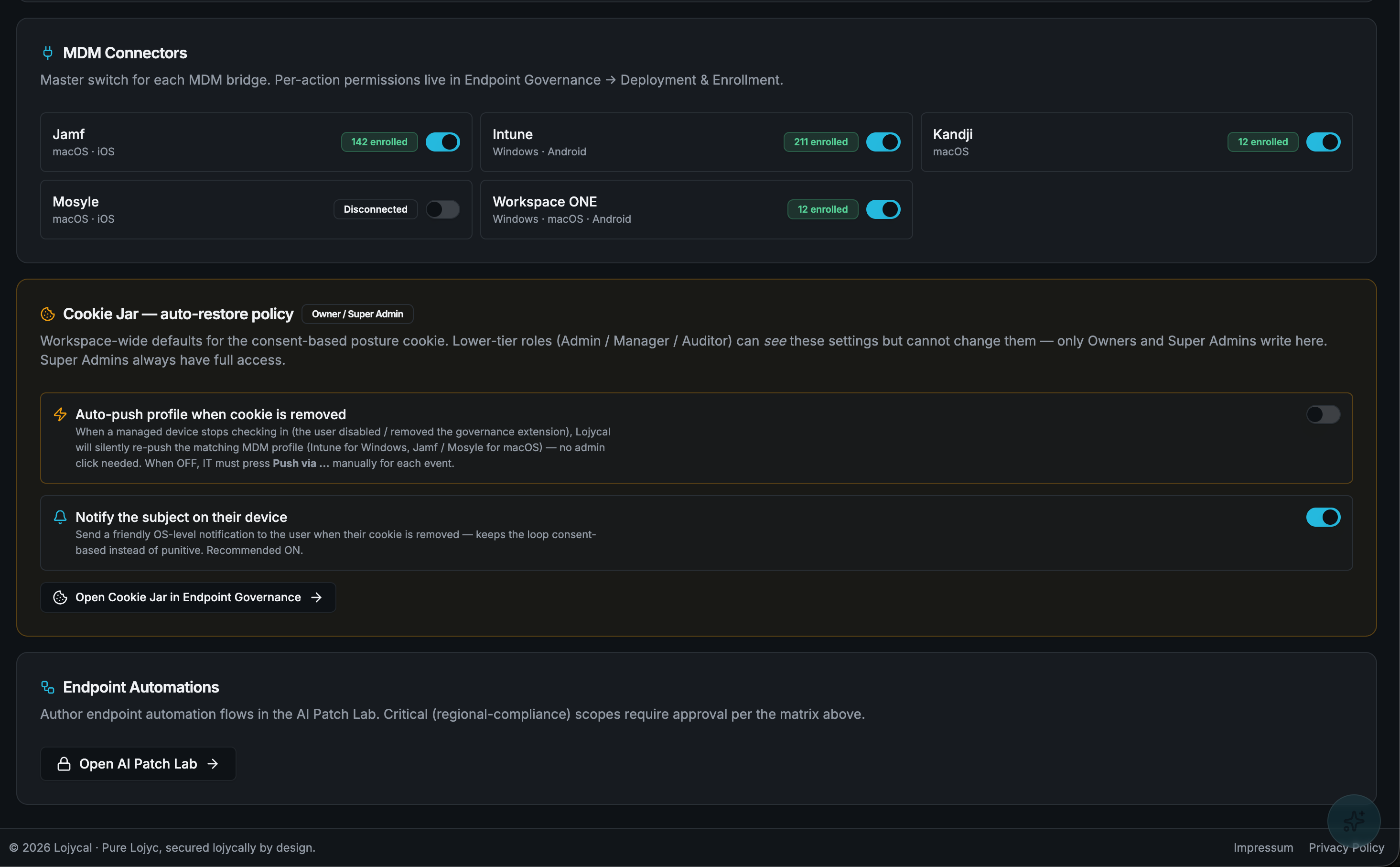Click the Disconnected badge for Mosyle

pyautogui.click(x=376, y=209)
